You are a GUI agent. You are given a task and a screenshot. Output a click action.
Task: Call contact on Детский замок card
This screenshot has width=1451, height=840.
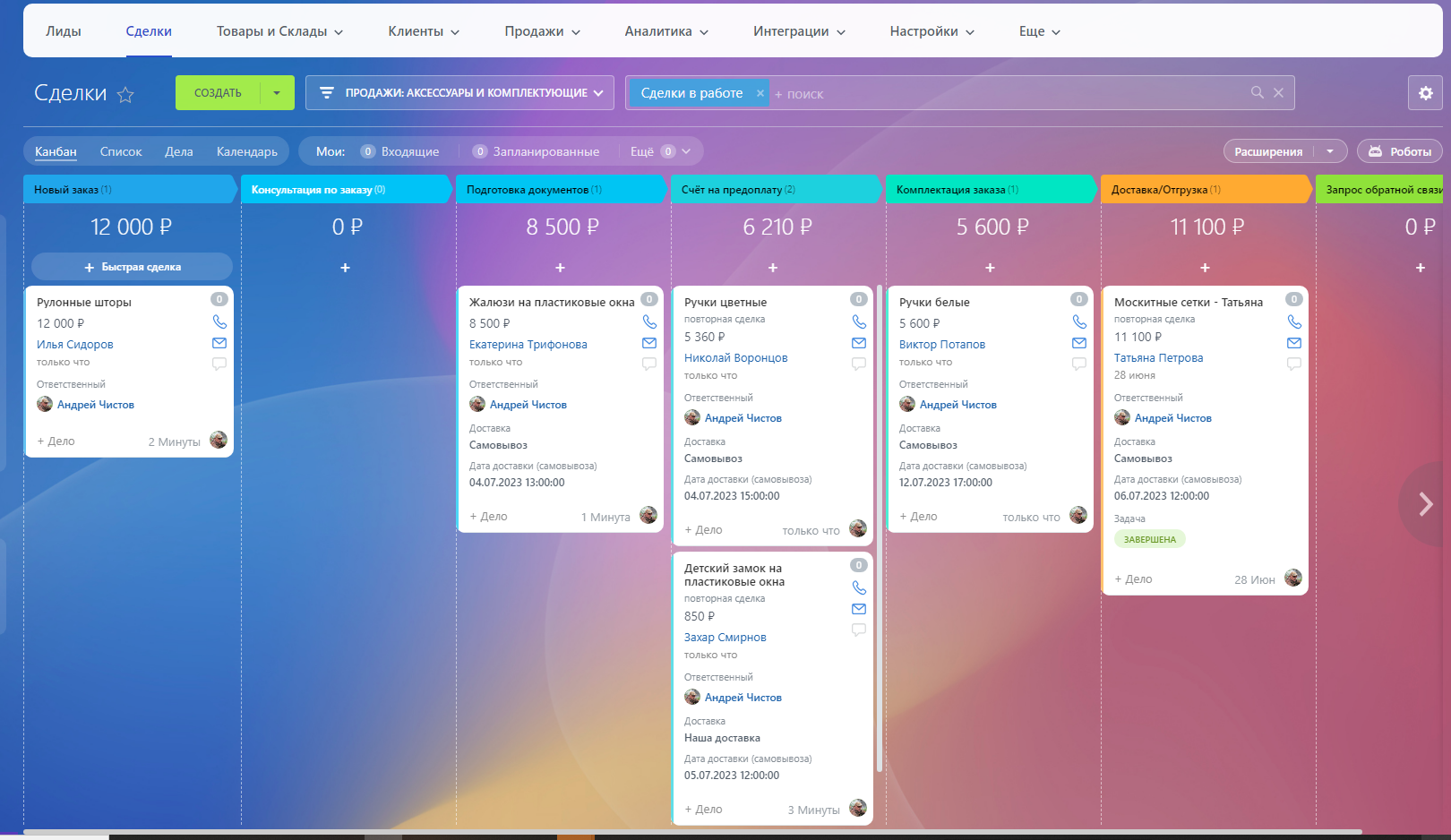pyautogui.click(x=859, y=587)
